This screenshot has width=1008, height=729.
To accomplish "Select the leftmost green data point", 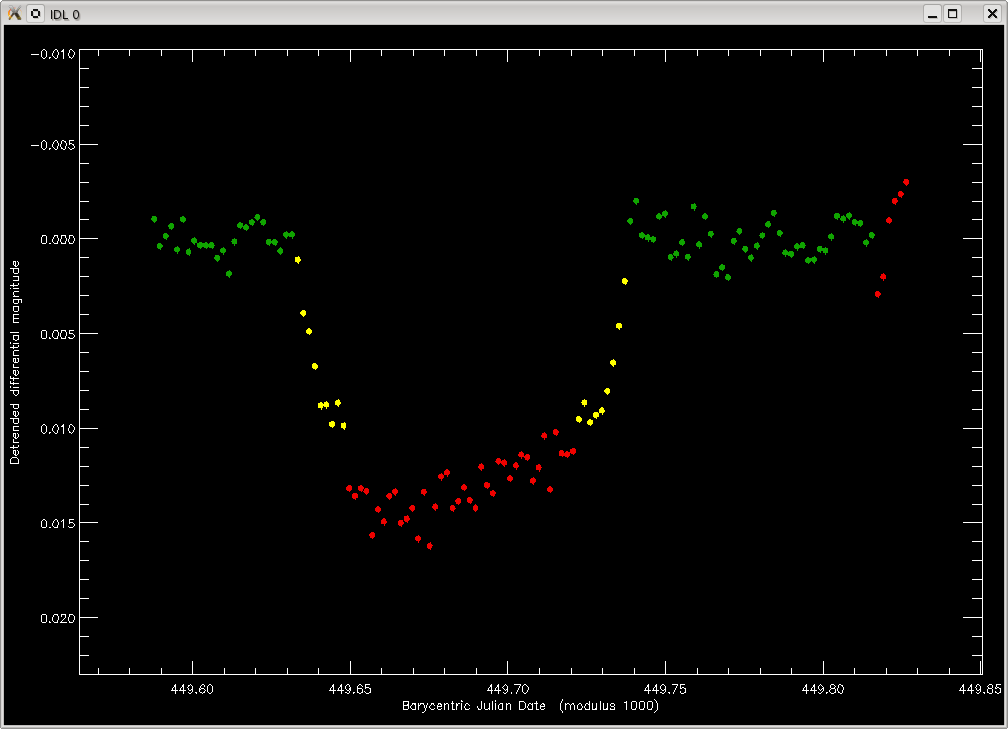I will click(x=154, y=219).
